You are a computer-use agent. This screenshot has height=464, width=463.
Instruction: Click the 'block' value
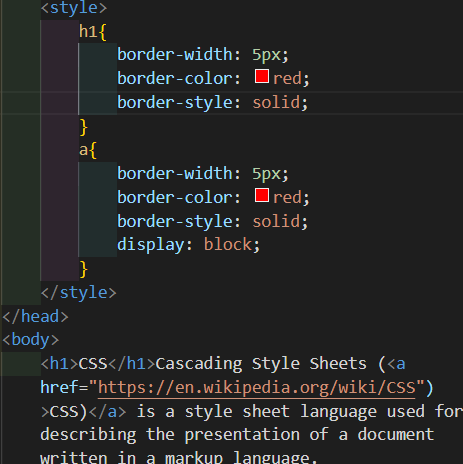228,245
